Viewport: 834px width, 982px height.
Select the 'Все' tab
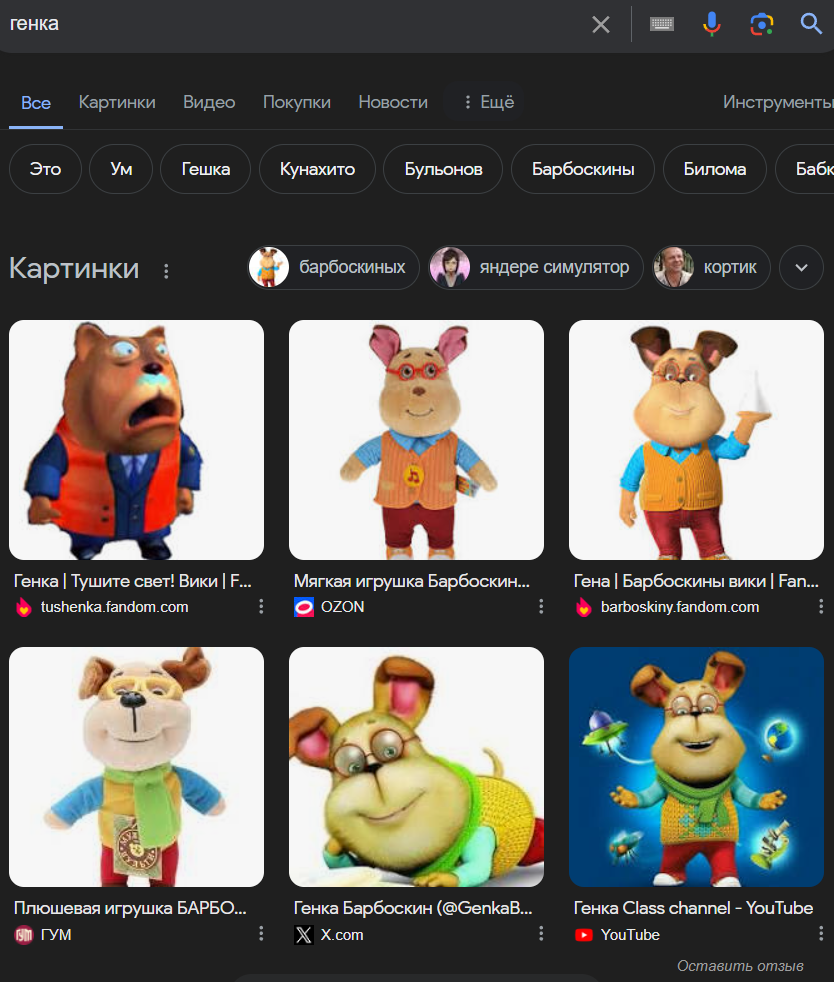(36, 103)
